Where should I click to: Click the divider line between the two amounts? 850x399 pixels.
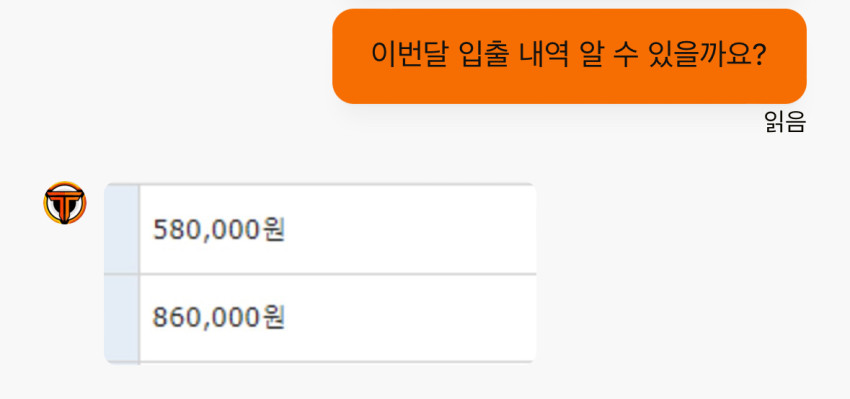(320, 274)
